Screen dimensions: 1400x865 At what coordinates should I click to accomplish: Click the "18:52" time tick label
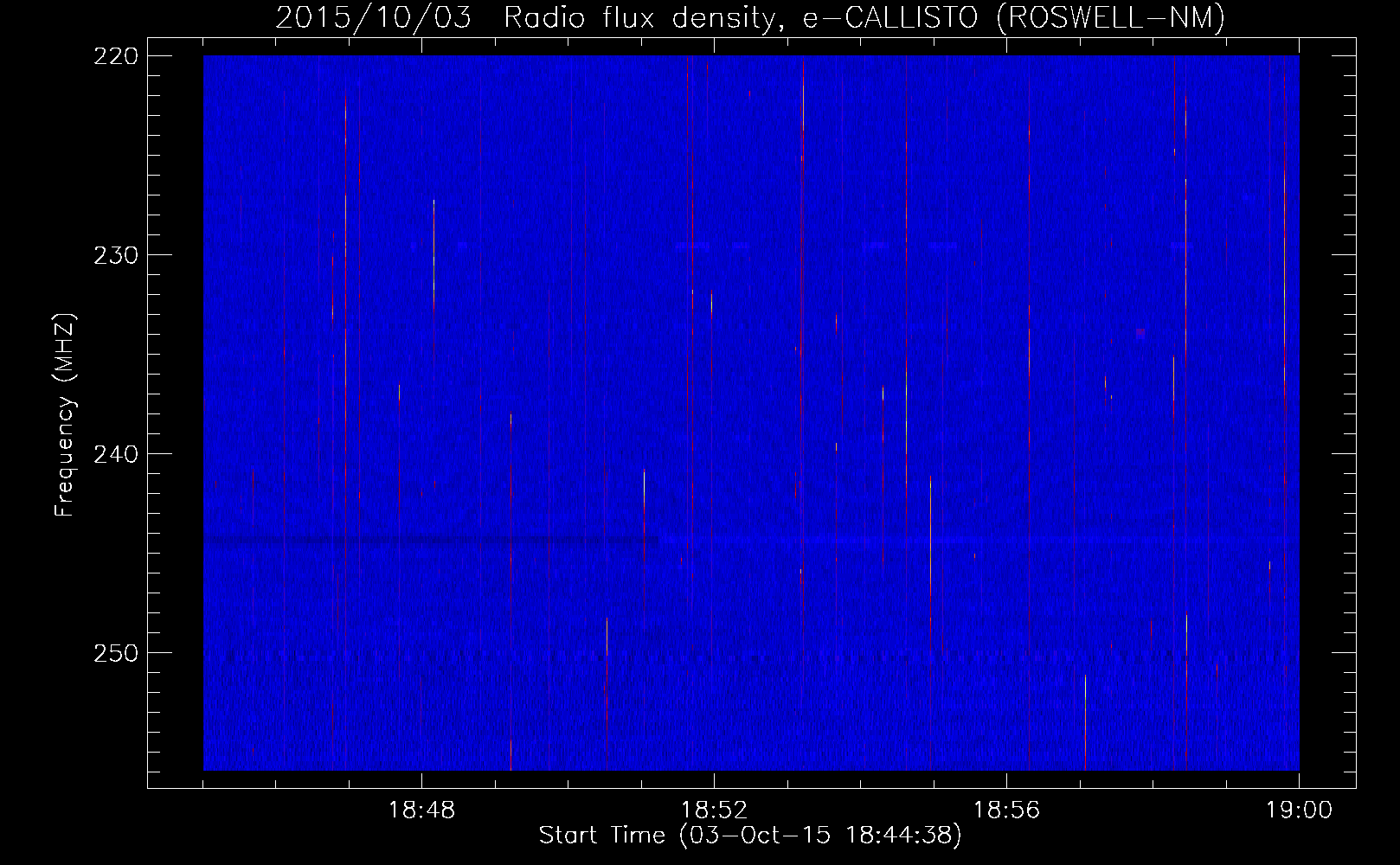click(x=714, y=811)
